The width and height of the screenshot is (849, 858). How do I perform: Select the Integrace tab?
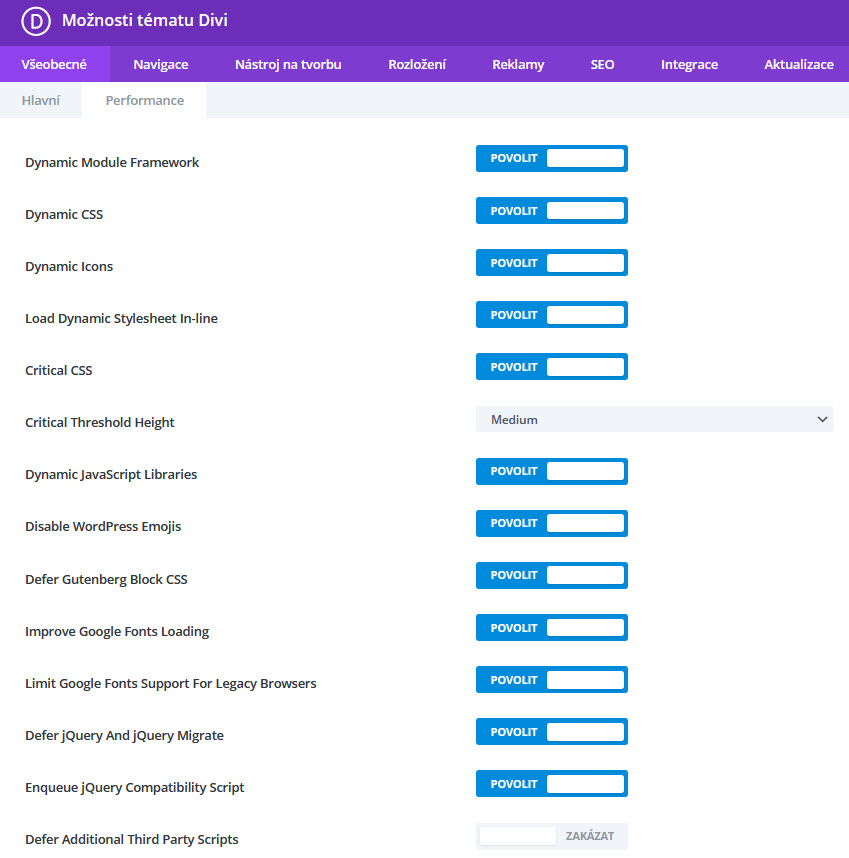689,65
